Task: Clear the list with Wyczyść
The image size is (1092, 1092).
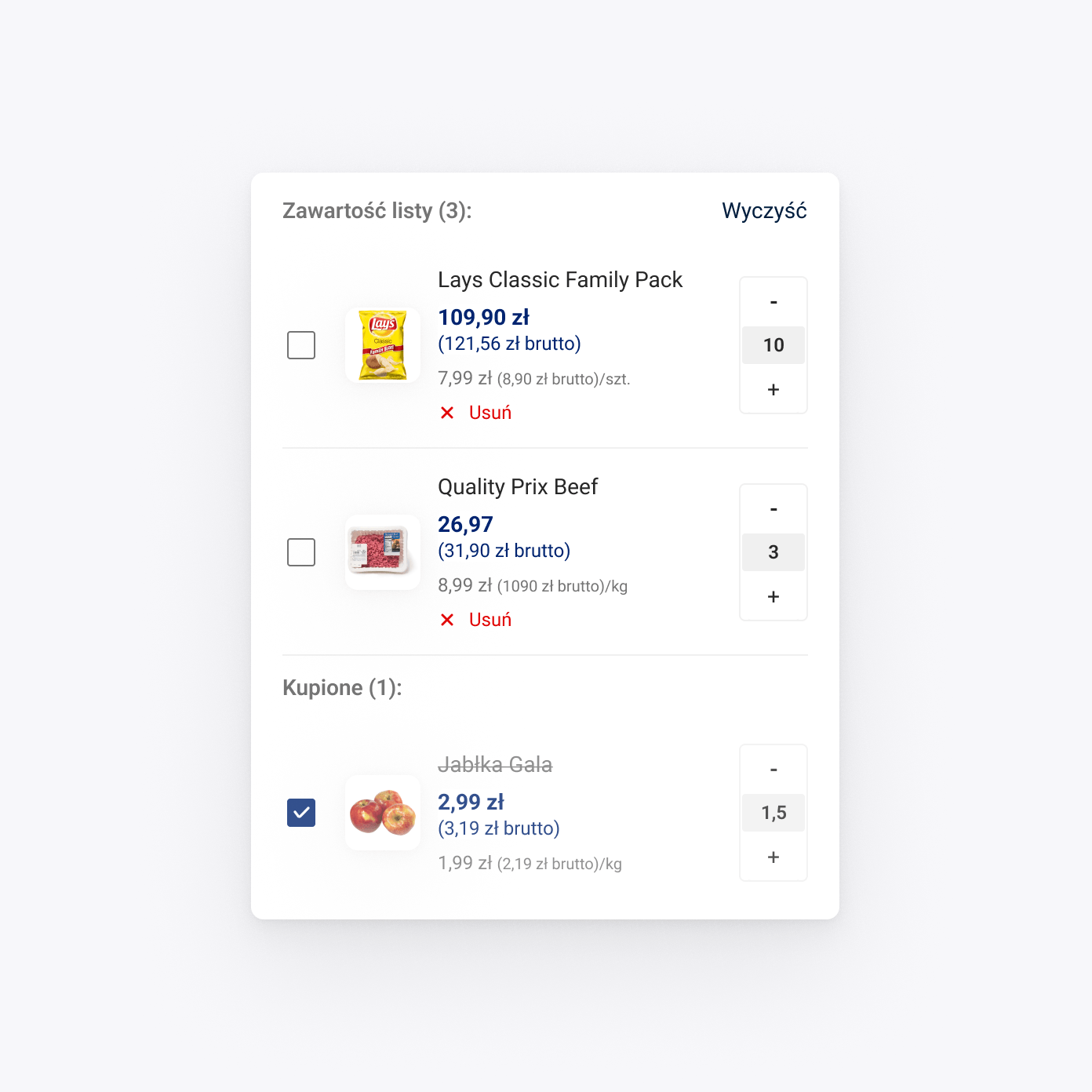Action: (764, 211)
